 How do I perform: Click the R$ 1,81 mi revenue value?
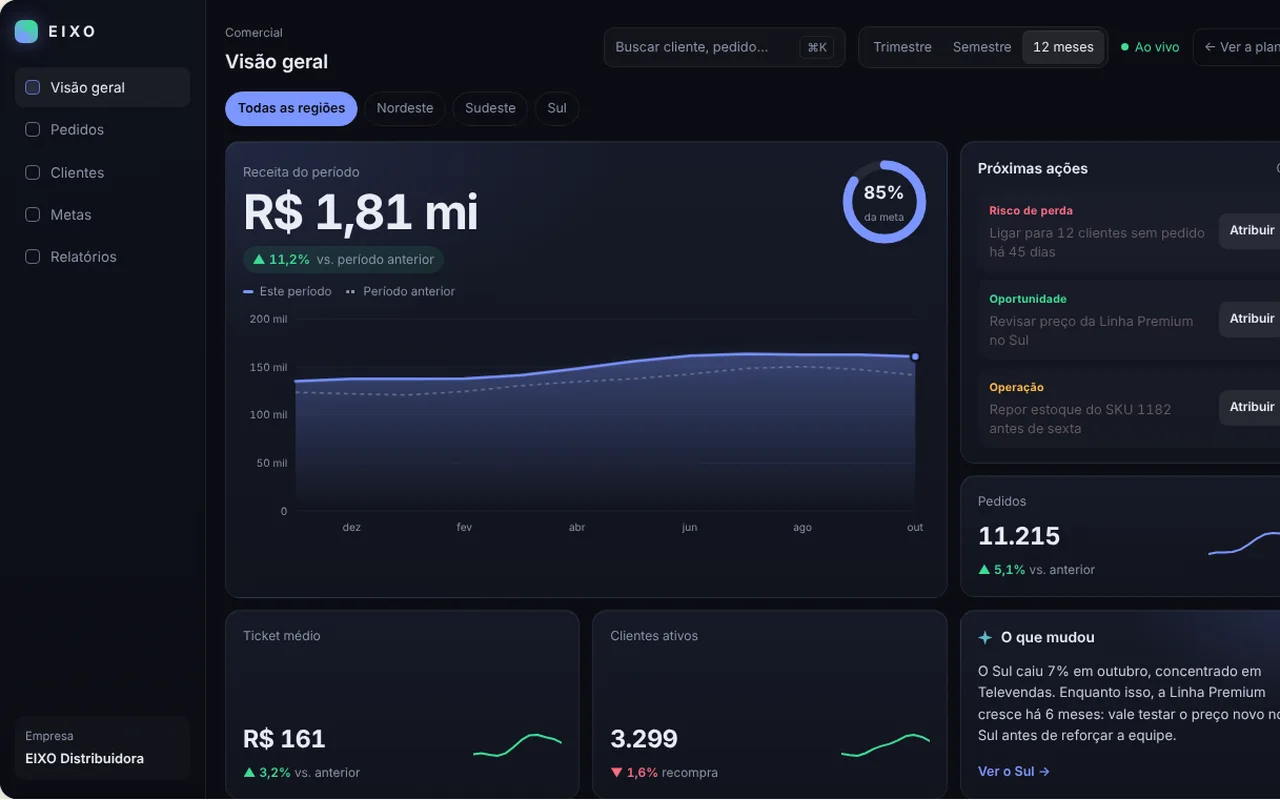click(x=361, y=212)
